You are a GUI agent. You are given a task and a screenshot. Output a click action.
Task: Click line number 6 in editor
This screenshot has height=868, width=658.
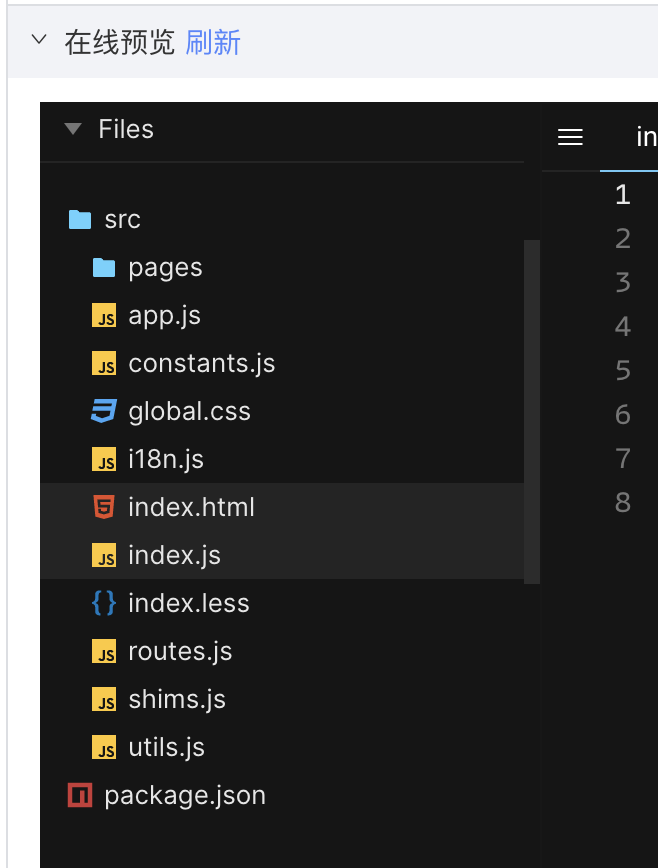[x=623, y=414]
